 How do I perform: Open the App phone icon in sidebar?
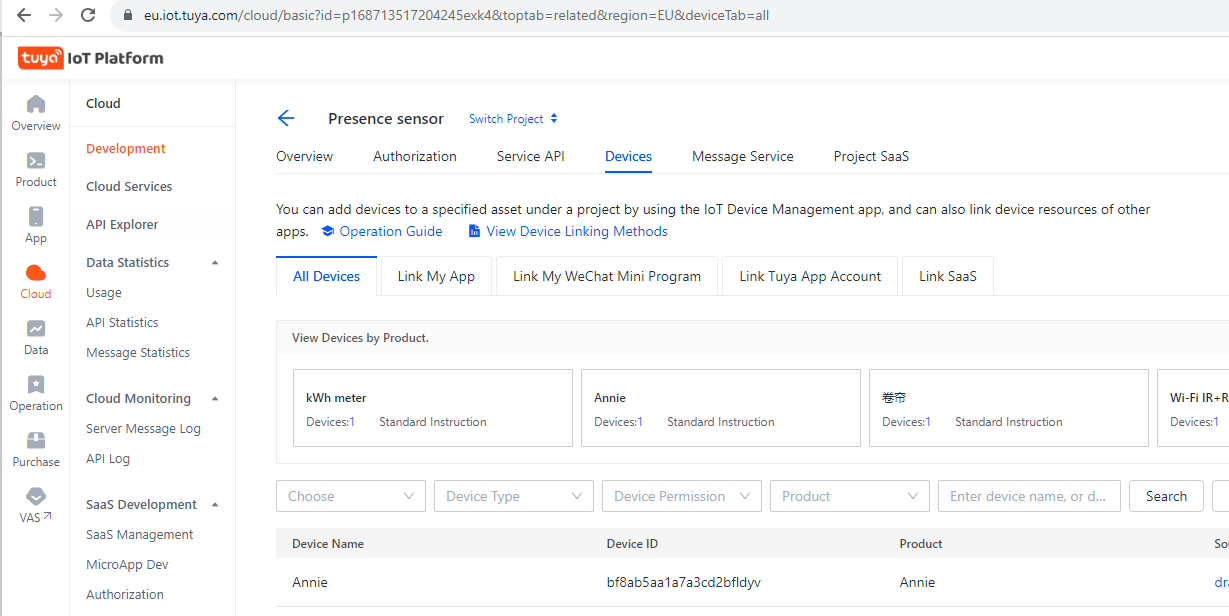36,216
